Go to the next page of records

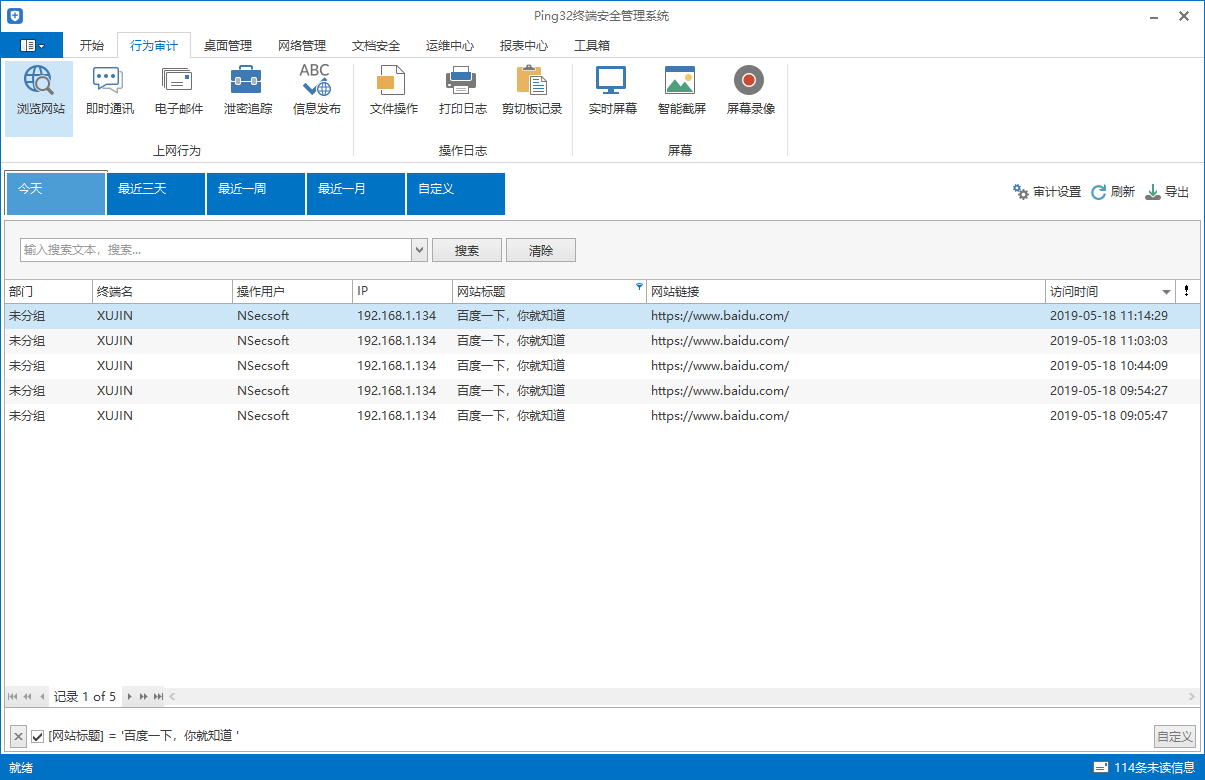click(144, 696)
